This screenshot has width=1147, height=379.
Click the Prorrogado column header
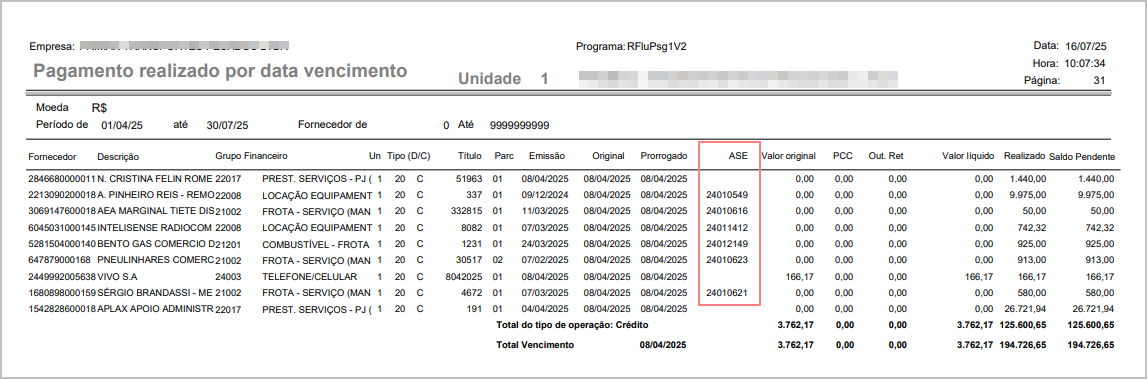coord(664,156)
